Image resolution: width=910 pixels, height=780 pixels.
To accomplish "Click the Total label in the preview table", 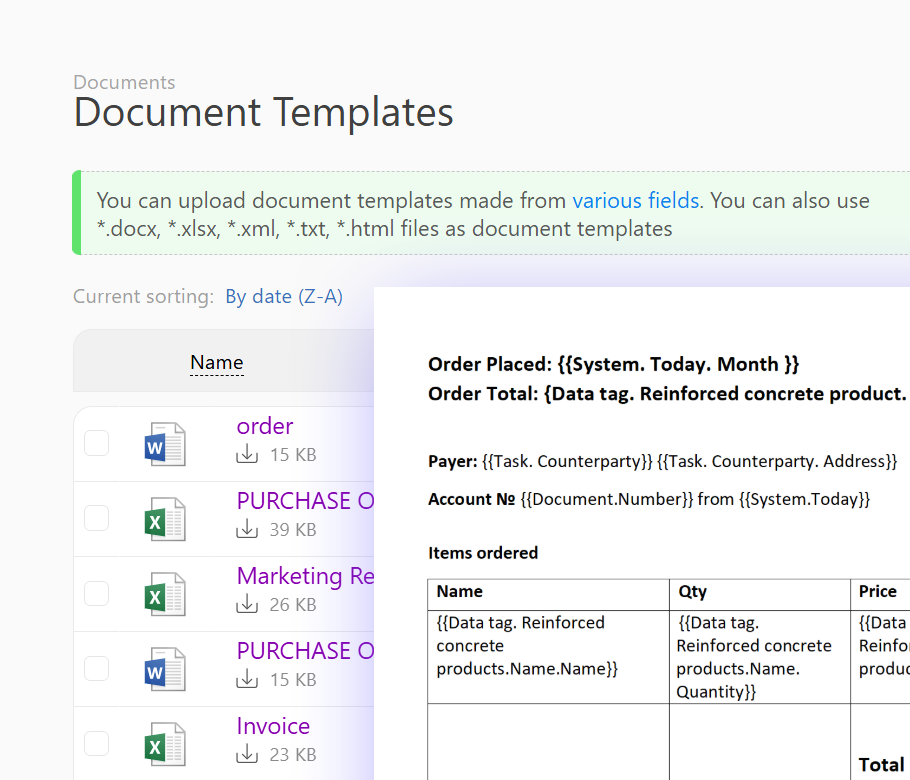I will (881, 765).
